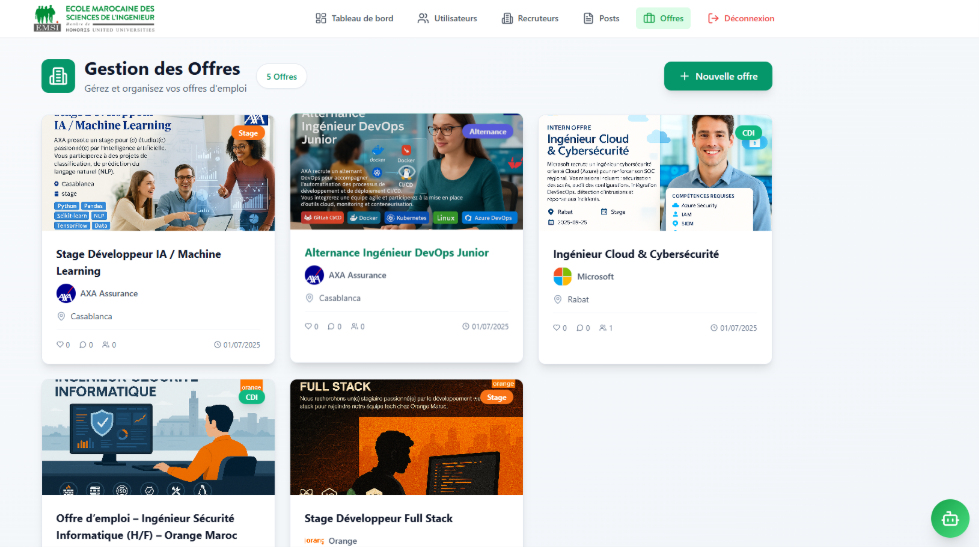
Task: Click the location pin beside Casablanca on the DevOps card
Action: click(x=309, y=298)
